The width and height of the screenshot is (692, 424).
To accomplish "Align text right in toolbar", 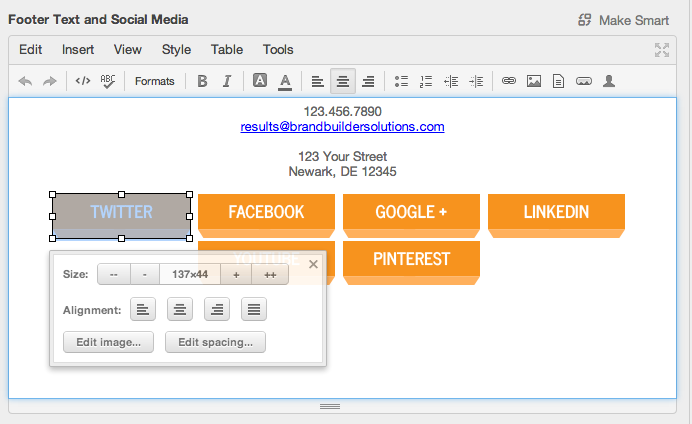I will [368, 81].
